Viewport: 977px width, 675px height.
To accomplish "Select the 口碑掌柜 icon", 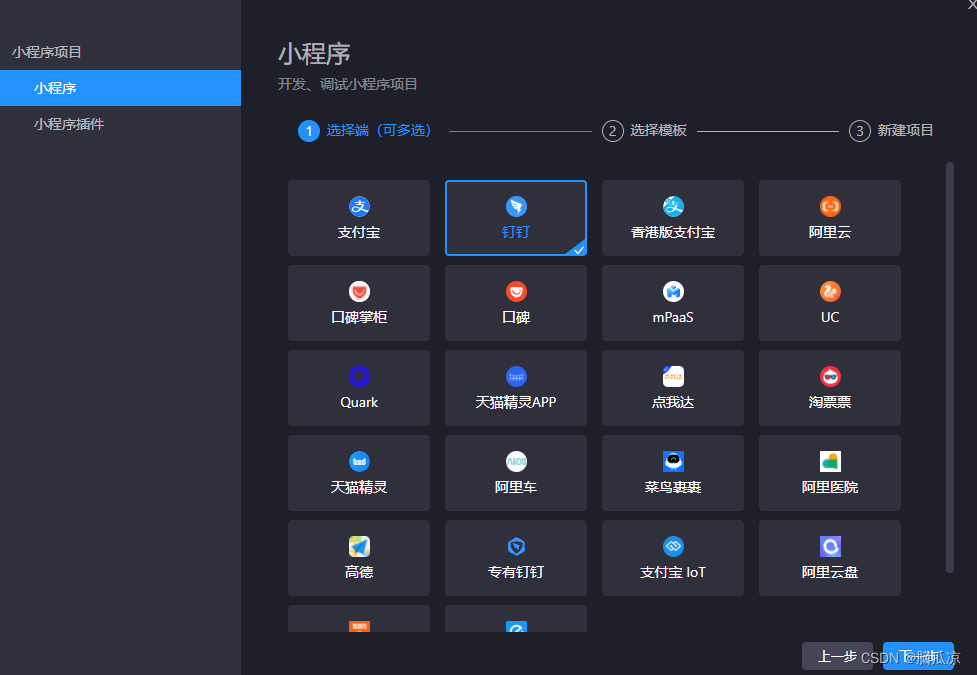I will tap(359, 291).
